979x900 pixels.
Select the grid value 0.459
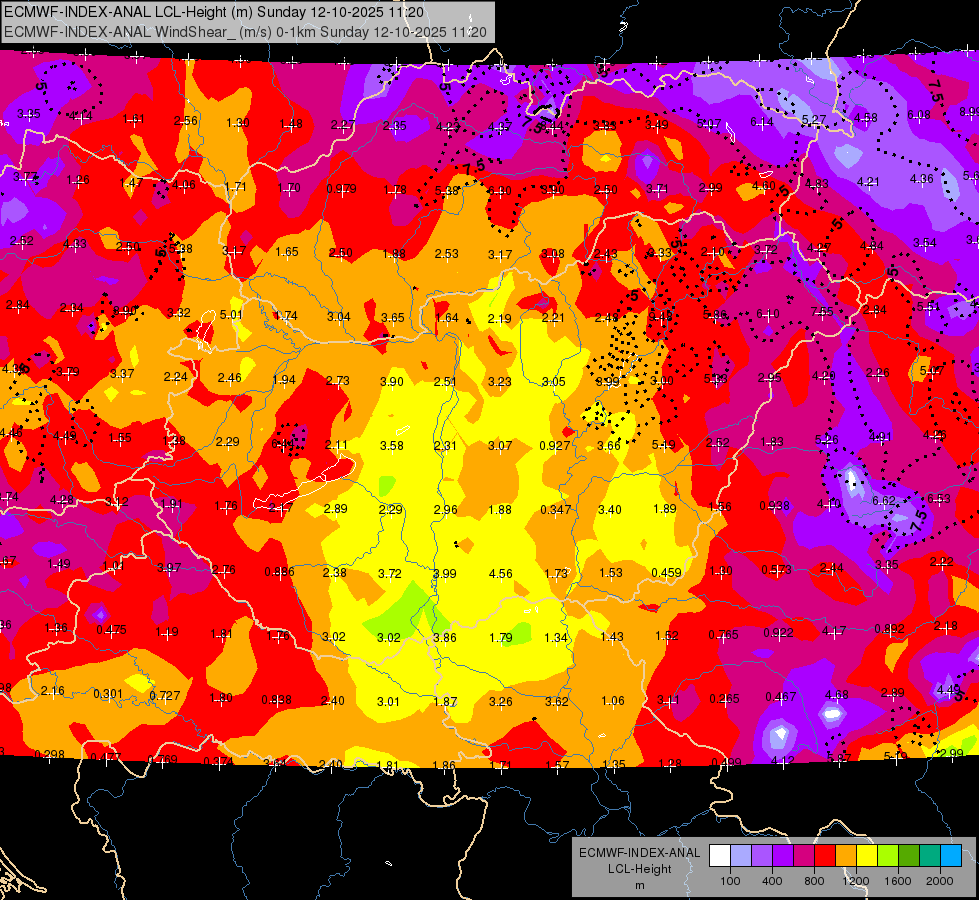pyautogui.click(x=666, y=573)
